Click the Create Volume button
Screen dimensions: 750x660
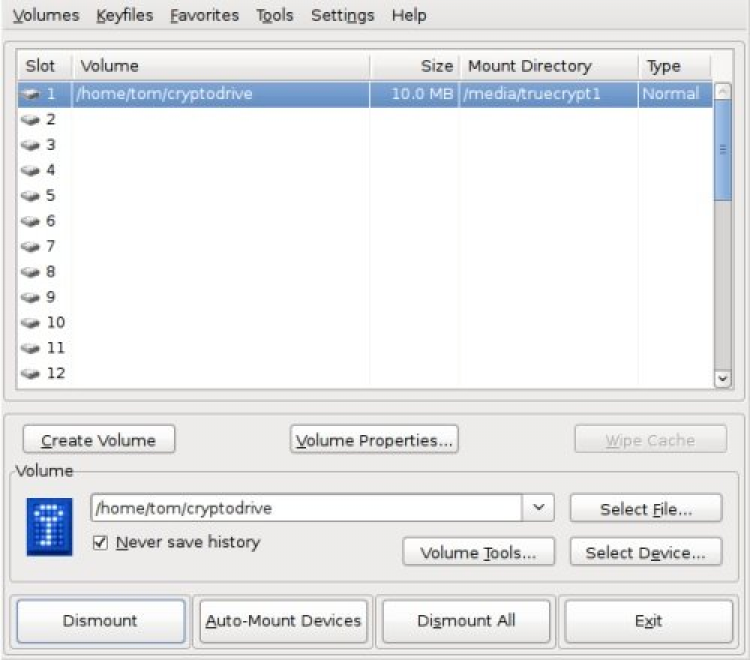click(x=99, y=439)
